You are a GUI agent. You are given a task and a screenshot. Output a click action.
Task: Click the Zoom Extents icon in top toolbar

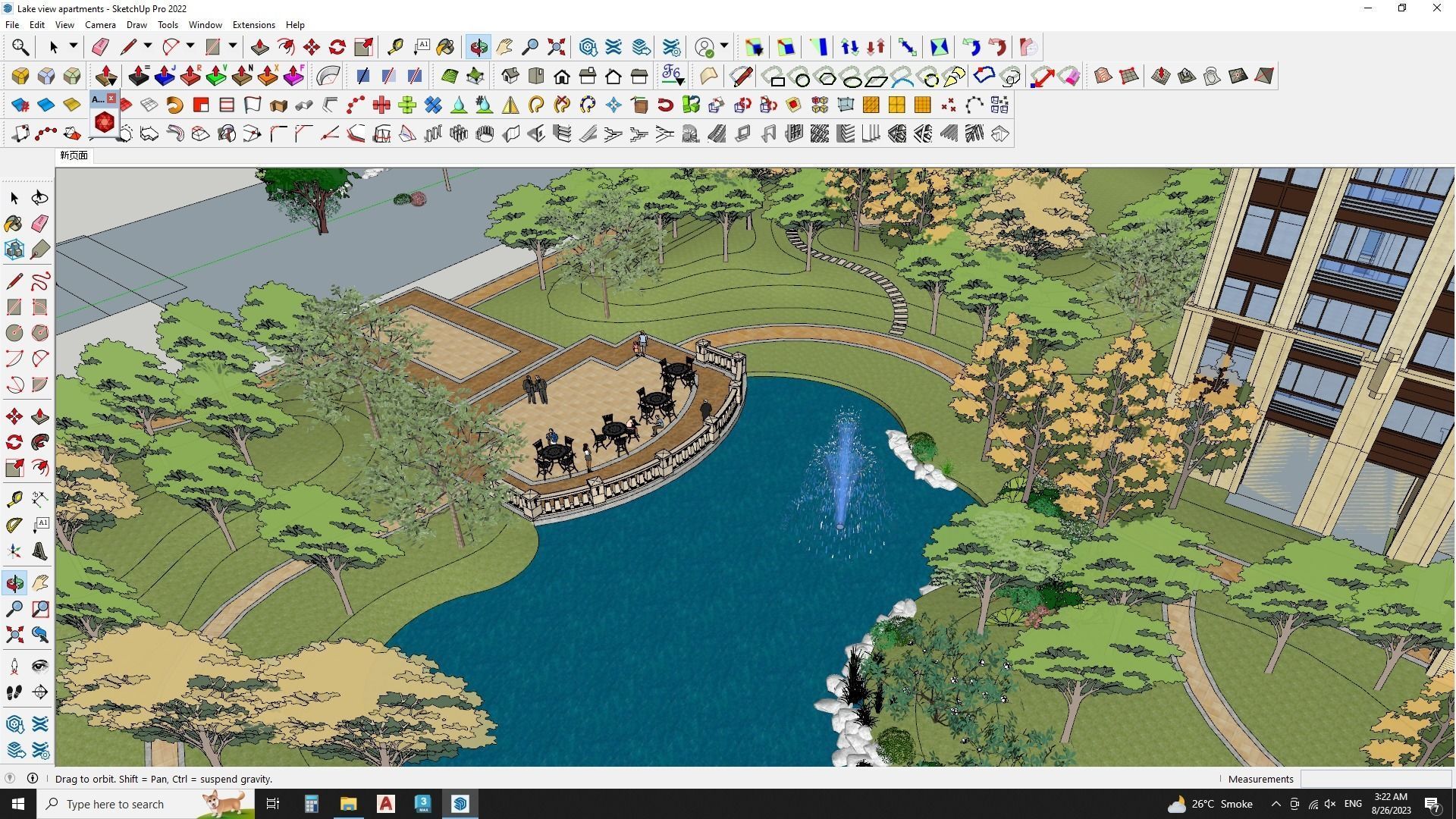557,47
